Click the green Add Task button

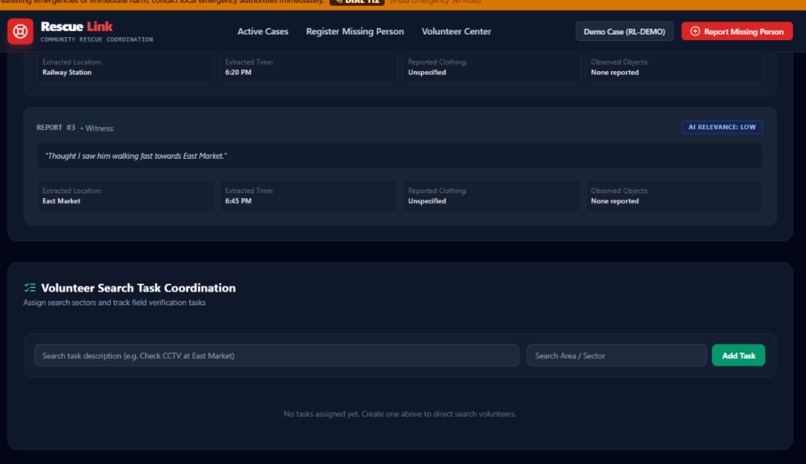738,355
